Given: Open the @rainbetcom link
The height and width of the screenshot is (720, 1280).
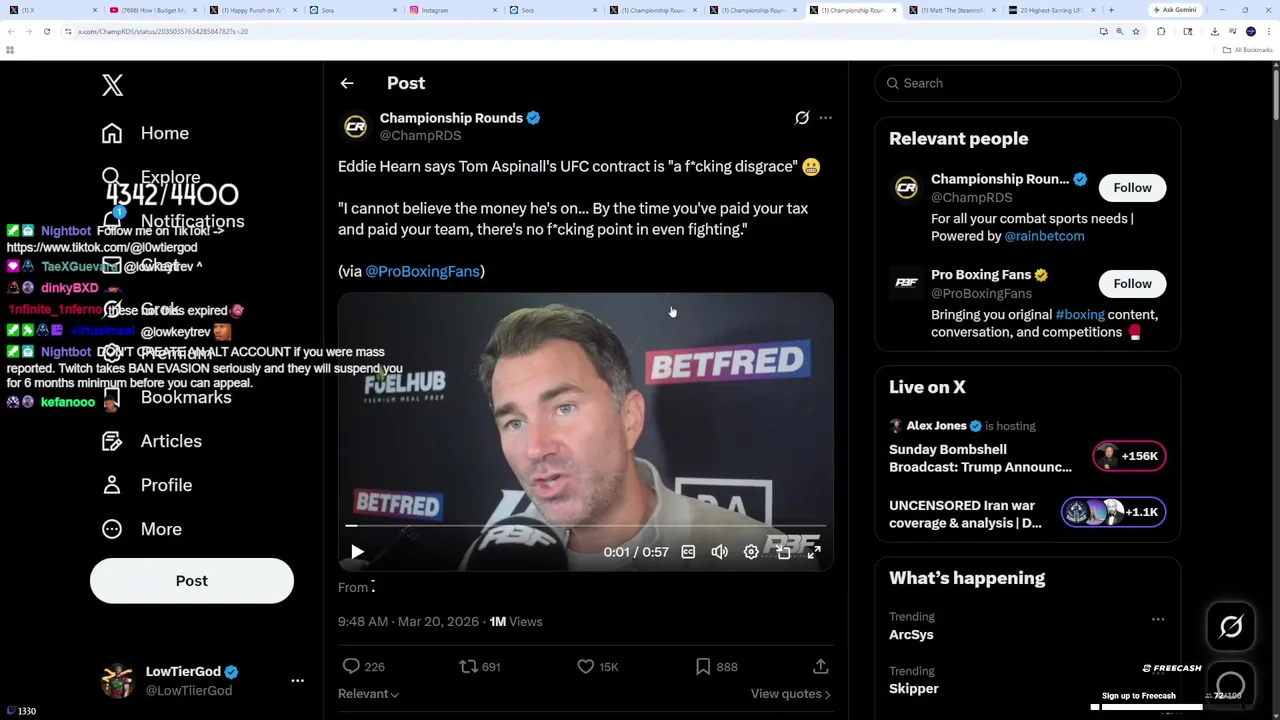Looking at the screenshot, I should click(1044, 236).
